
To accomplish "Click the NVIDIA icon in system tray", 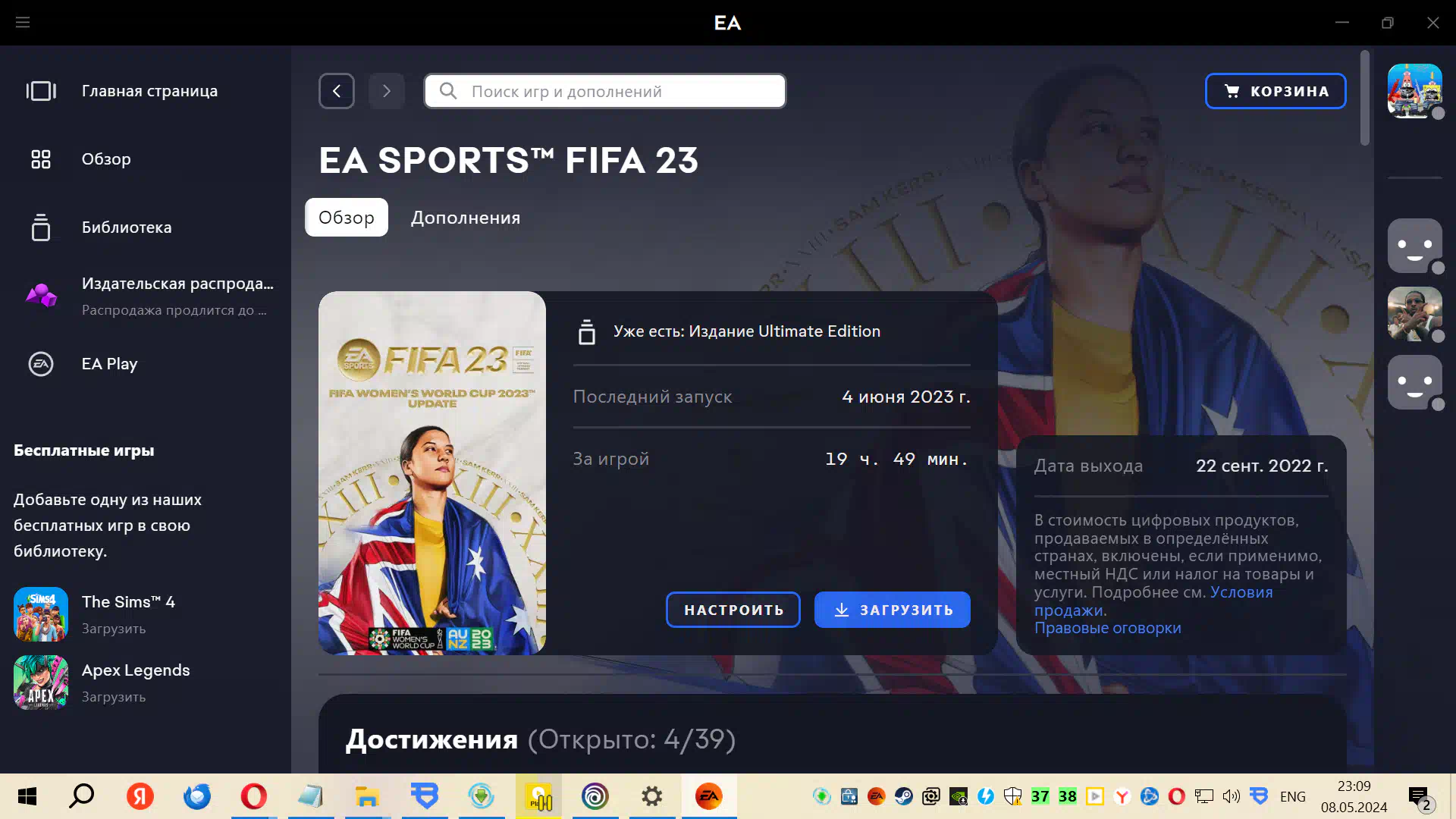I will (x=959, y=796).
